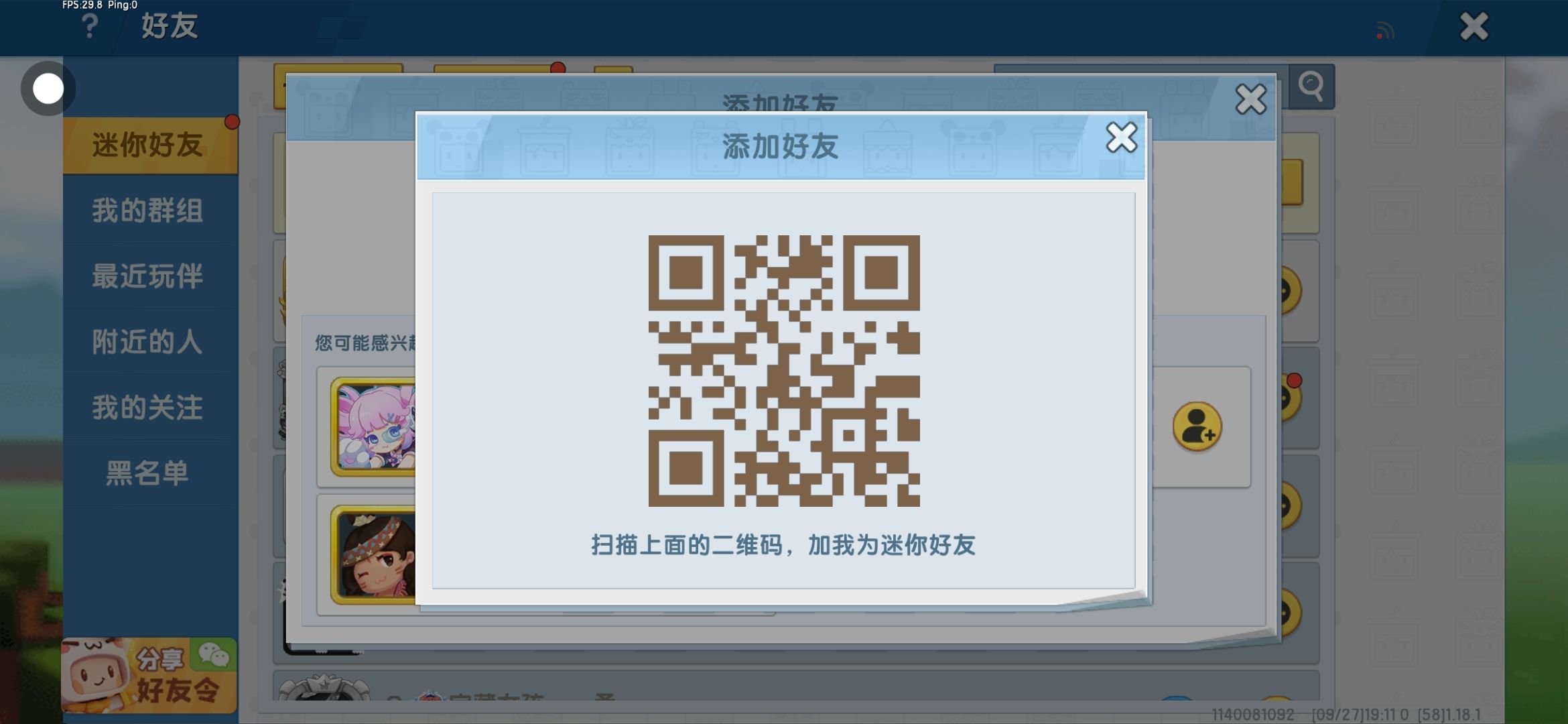Open the share friend code WeChat banner
This screenshot has height=724, width=1568.
coord(149,674)
